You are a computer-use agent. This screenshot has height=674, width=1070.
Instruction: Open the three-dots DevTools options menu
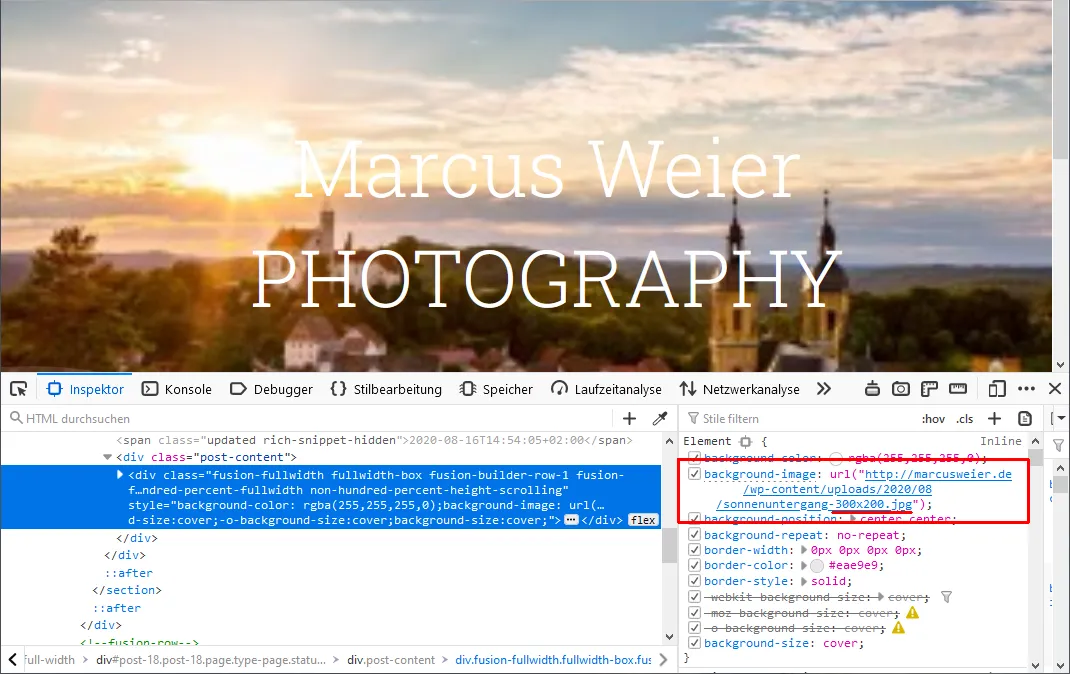click(x=1026, y=389)
